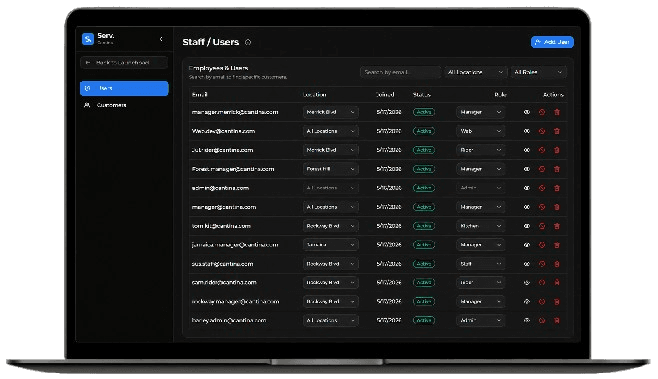Click the Joined column header
Screen dimensions: 658x379
point(385,94)
